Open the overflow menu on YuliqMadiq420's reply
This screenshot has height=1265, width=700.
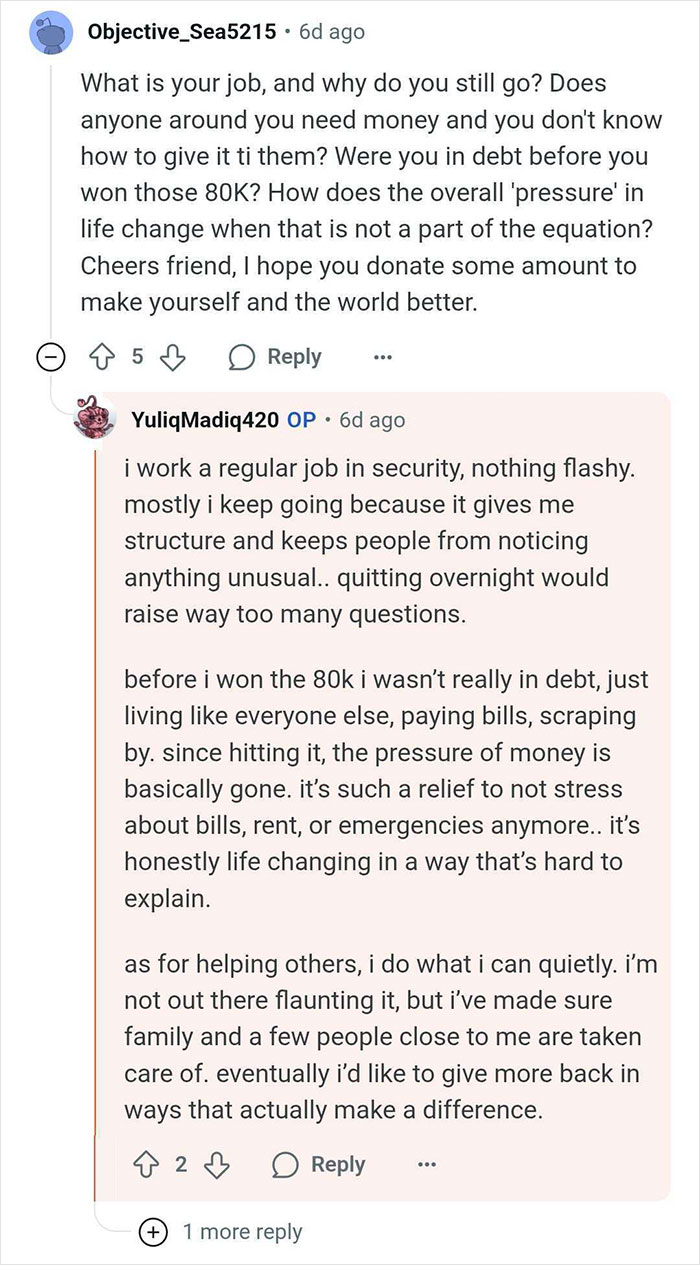[427, 1164]
